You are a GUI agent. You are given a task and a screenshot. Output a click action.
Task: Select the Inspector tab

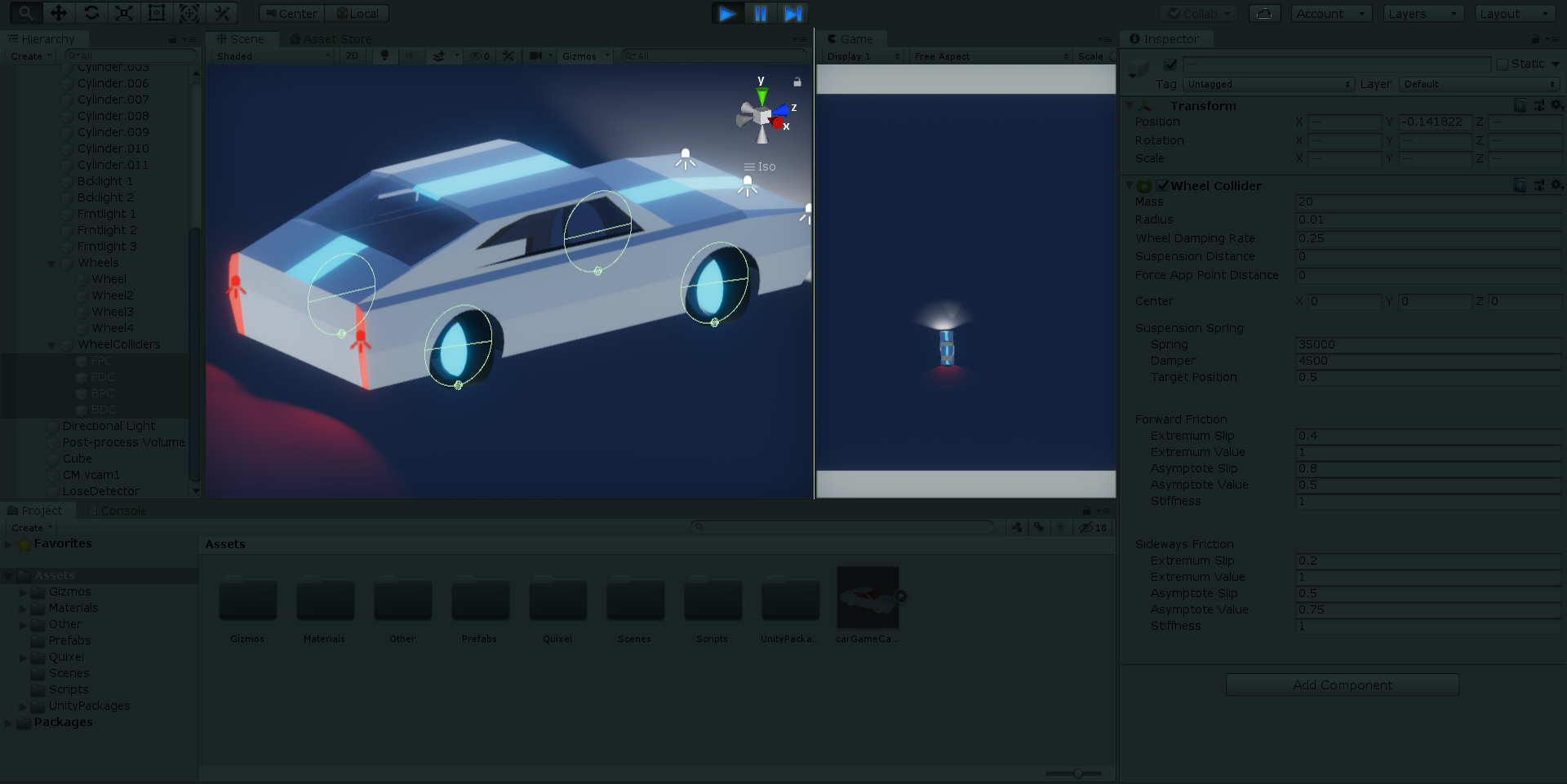pyautogui.click(x=1165, y=38)
